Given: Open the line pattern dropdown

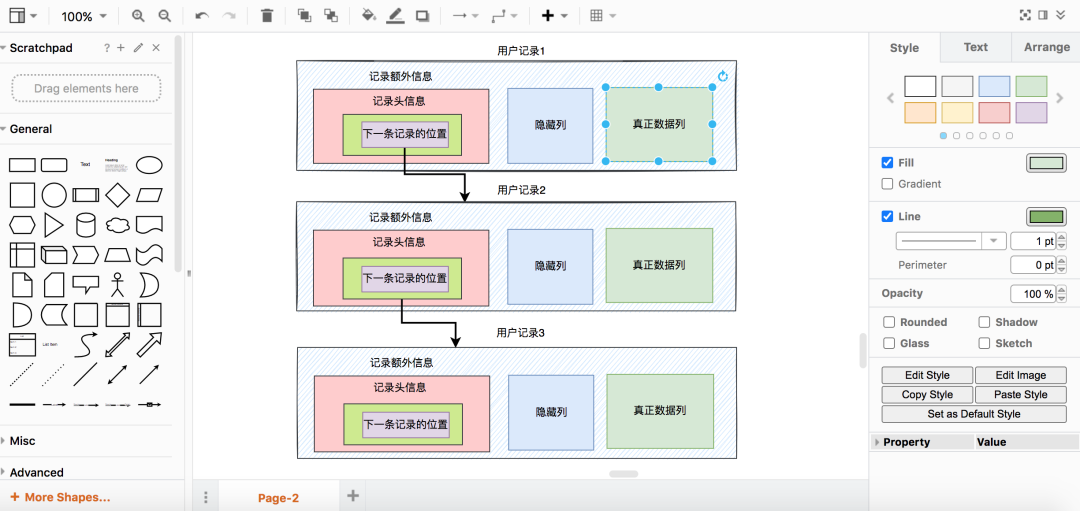Looking at the screenshot, I should pos(951,241).
